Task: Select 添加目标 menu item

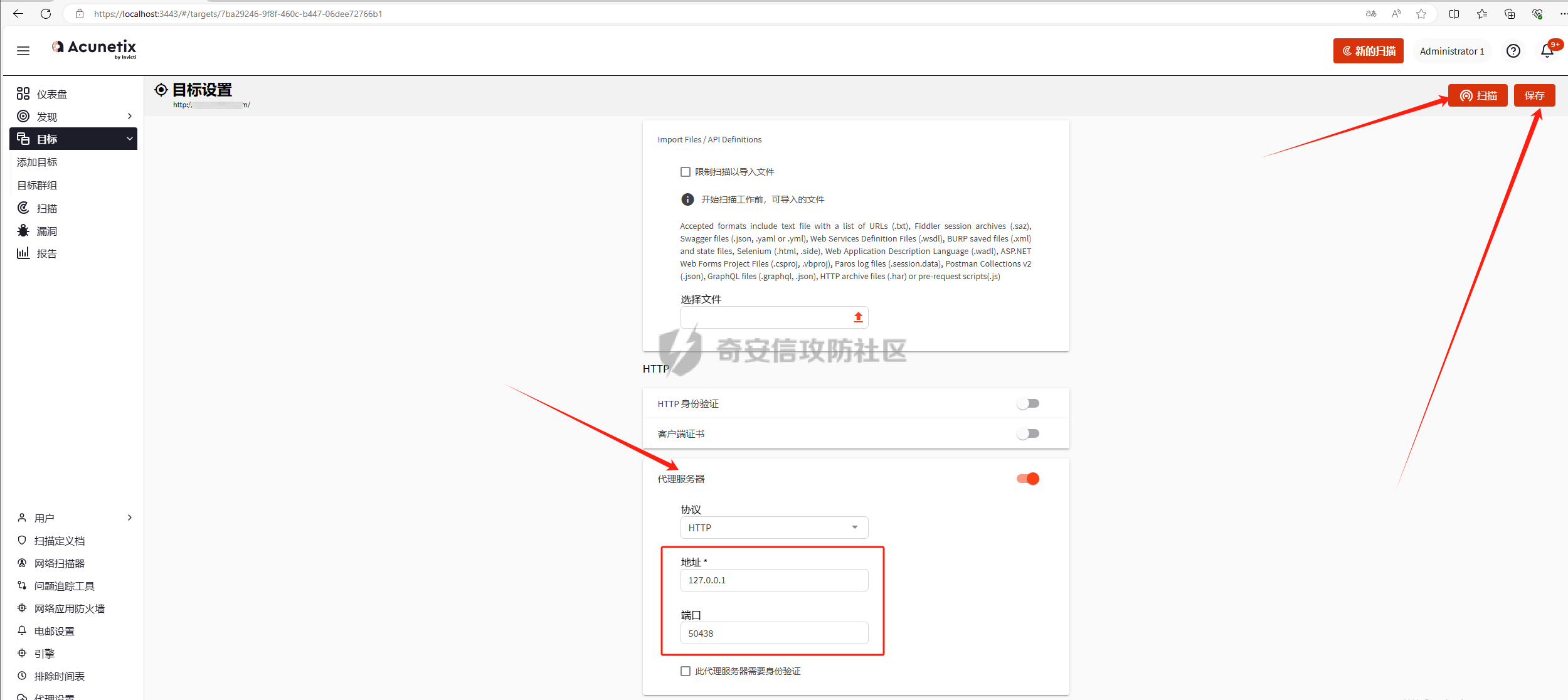Action: (37, 162)
